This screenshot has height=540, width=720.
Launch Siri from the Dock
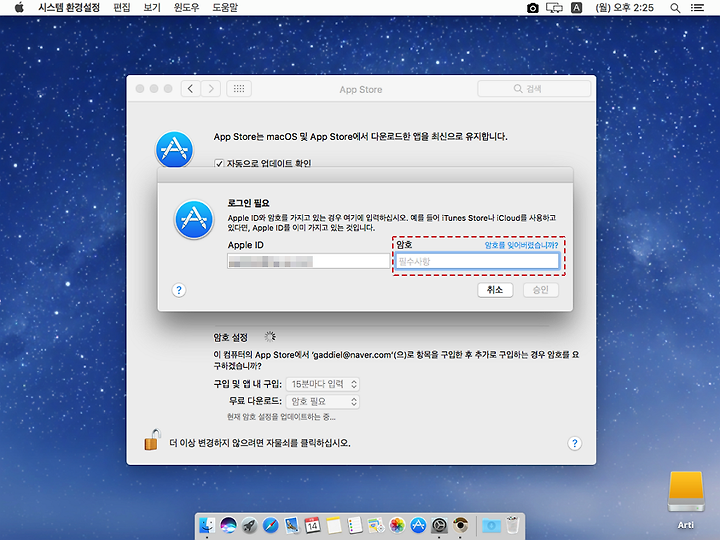point(228,525)
